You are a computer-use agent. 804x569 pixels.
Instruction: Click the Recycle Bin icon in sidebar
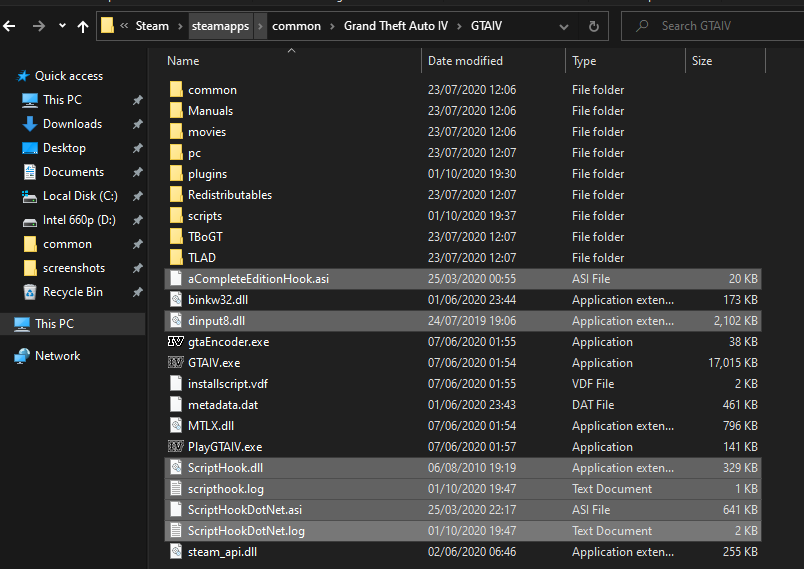pyautogui.click(x=30, y=292)
